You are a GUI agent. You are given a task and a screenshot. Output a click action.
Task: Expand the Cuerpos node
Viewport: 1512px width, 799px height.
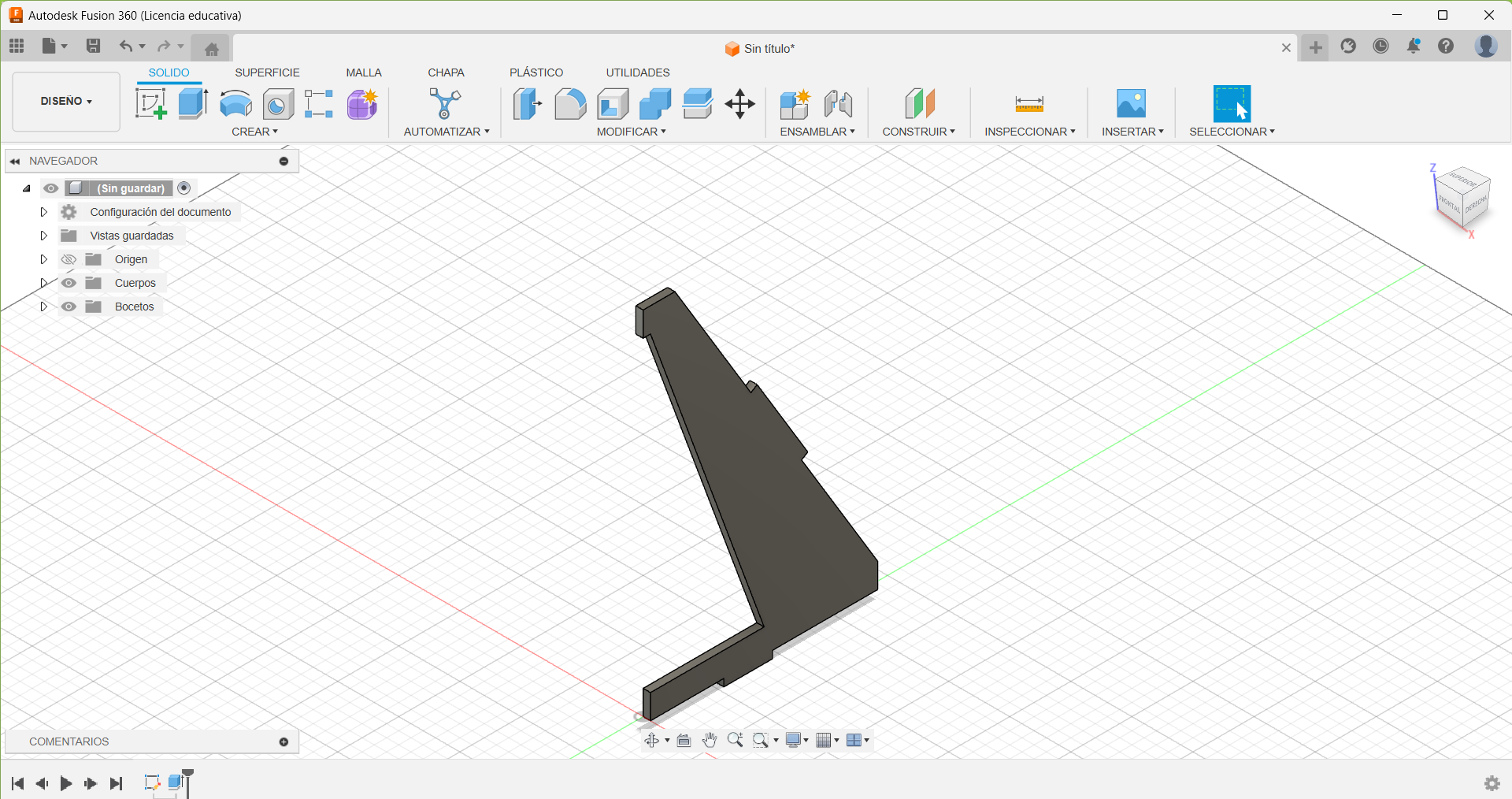coord(43,283)
